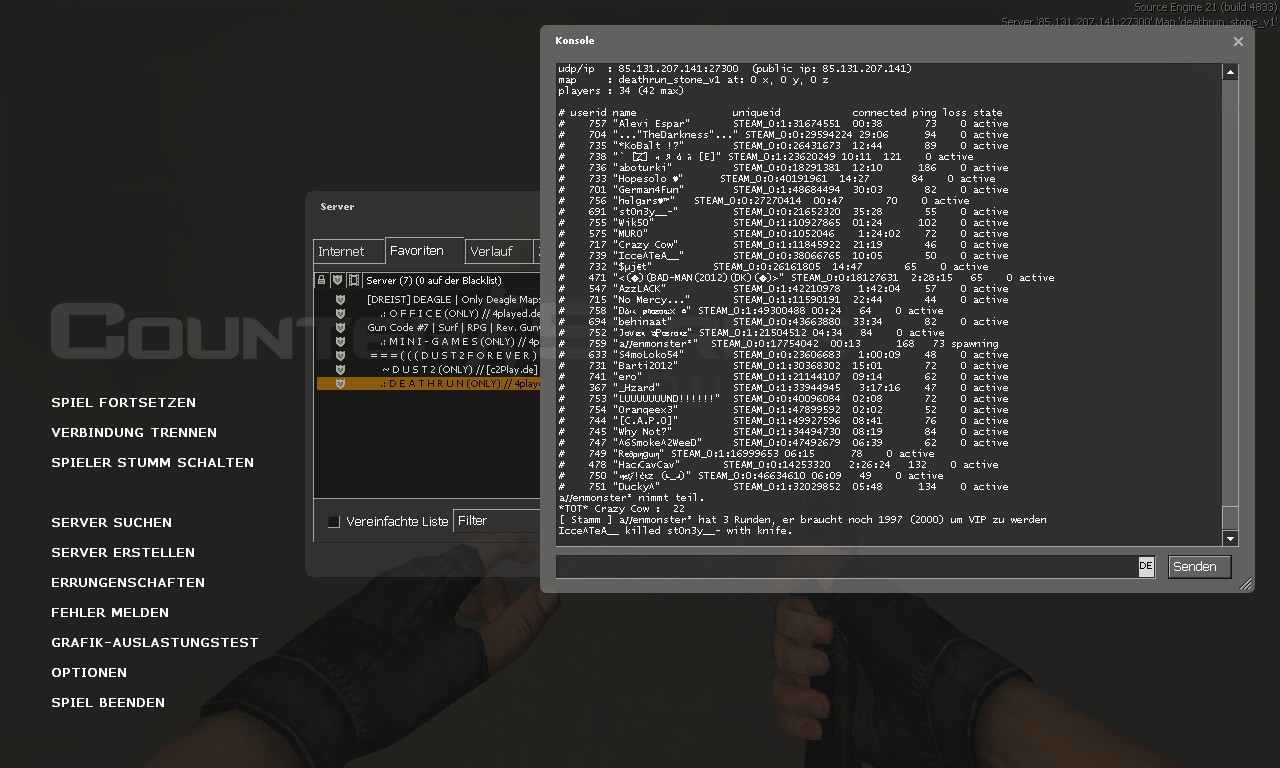Click the "German4Fun" player line in console
Screen dimensions: 1280x768
(783, 190)
